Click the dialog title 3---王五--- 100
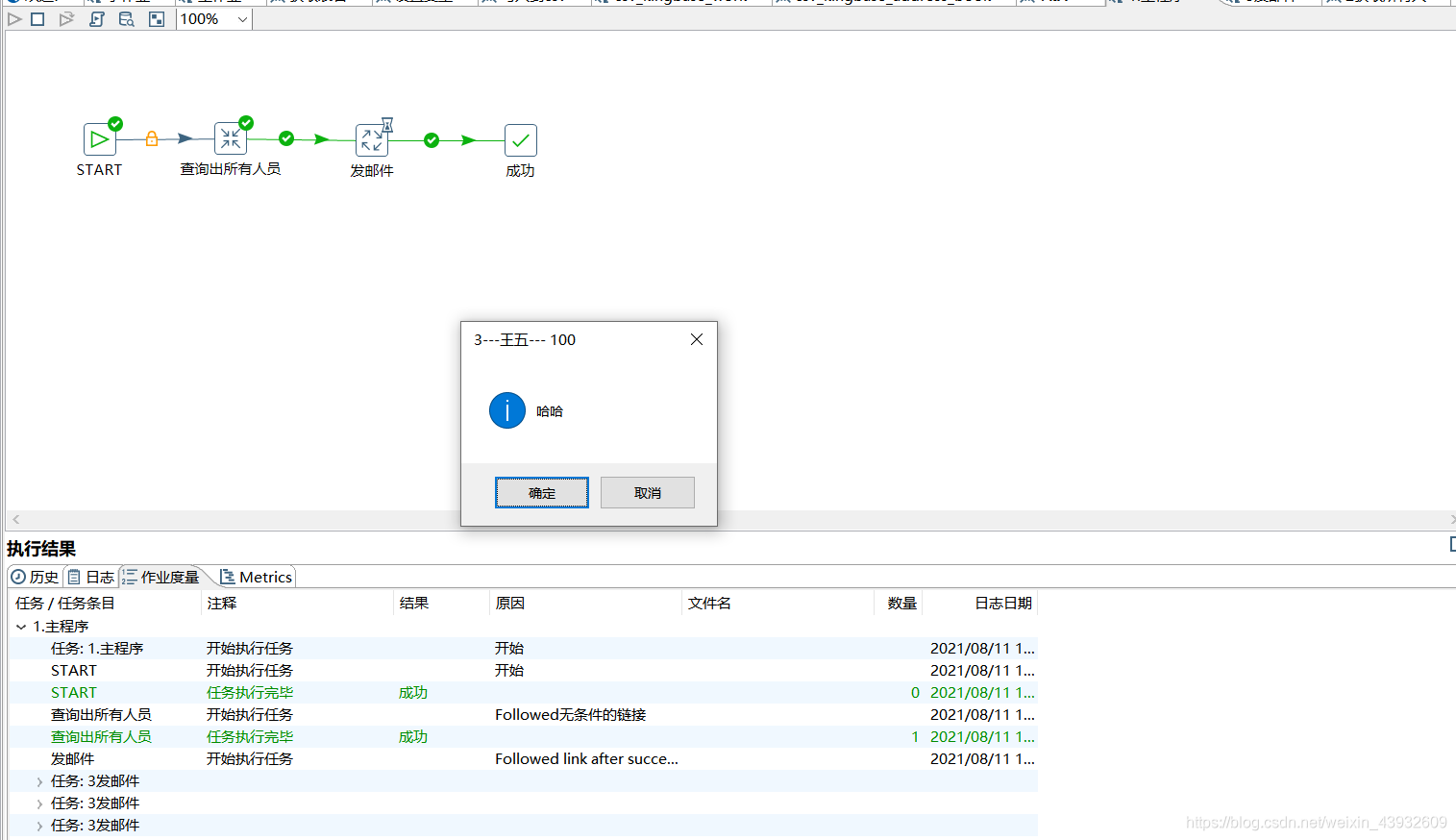 (x=525, y=339)
